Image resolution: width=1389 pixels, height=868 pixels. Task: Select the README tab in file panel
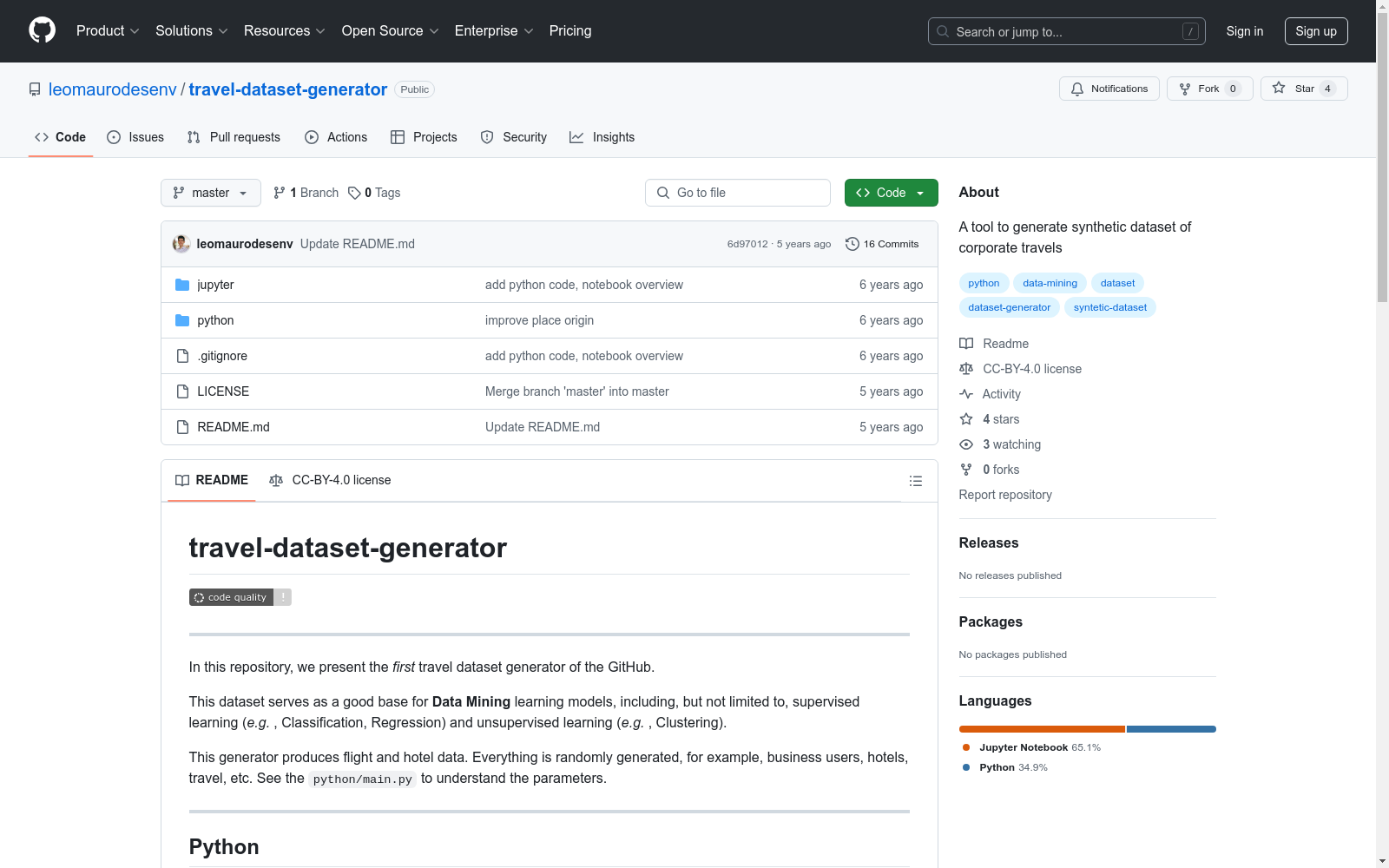point(212,480)
